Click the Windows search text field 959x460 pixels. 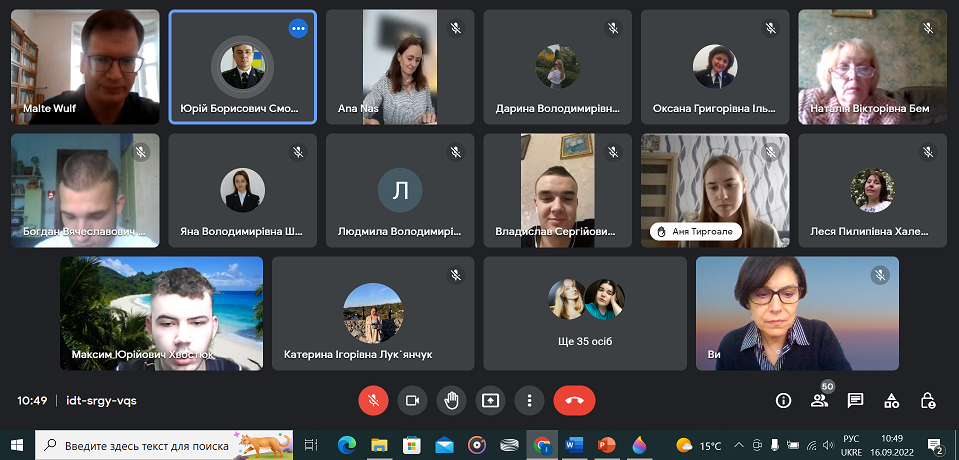point(150,445)
